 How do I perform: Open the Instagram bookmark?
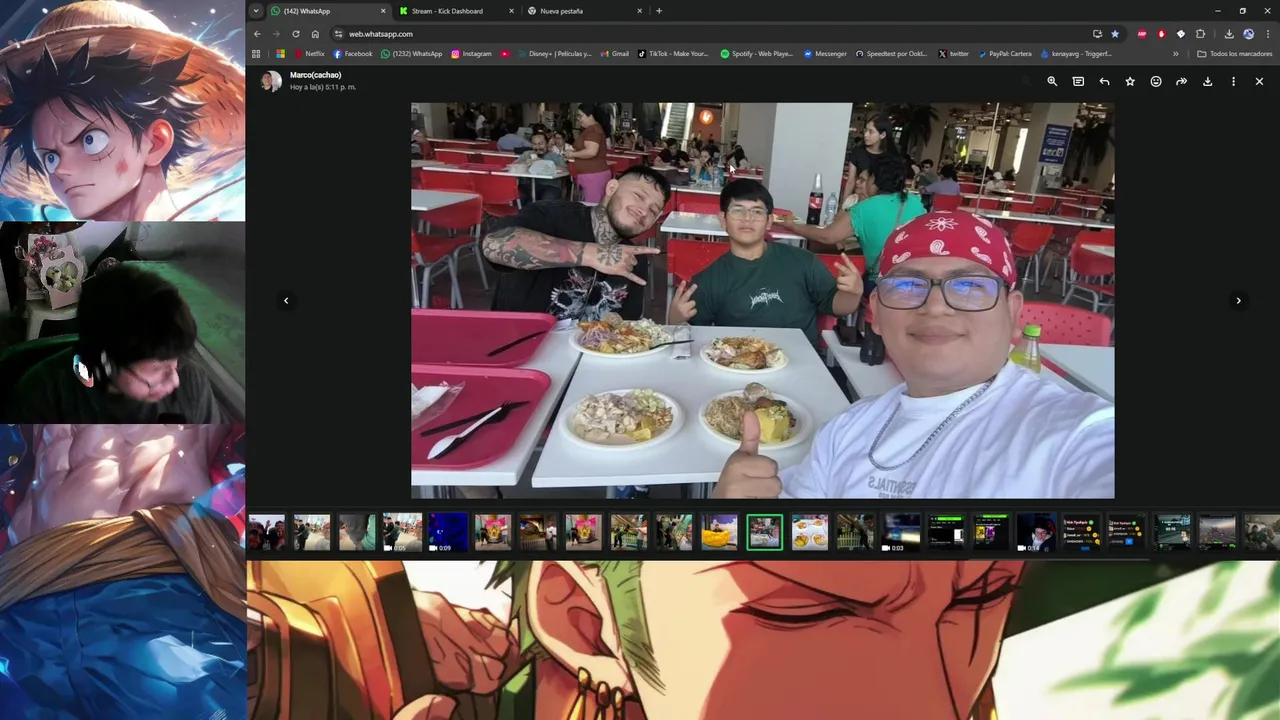tap(471, 54)
